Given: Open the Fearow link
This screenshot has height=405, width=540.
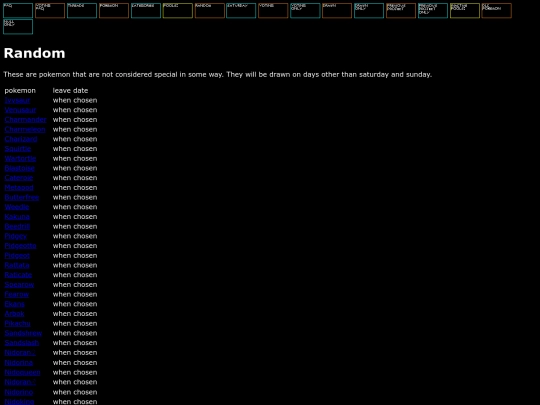Looking at the screenshot, I should point(17,294).
